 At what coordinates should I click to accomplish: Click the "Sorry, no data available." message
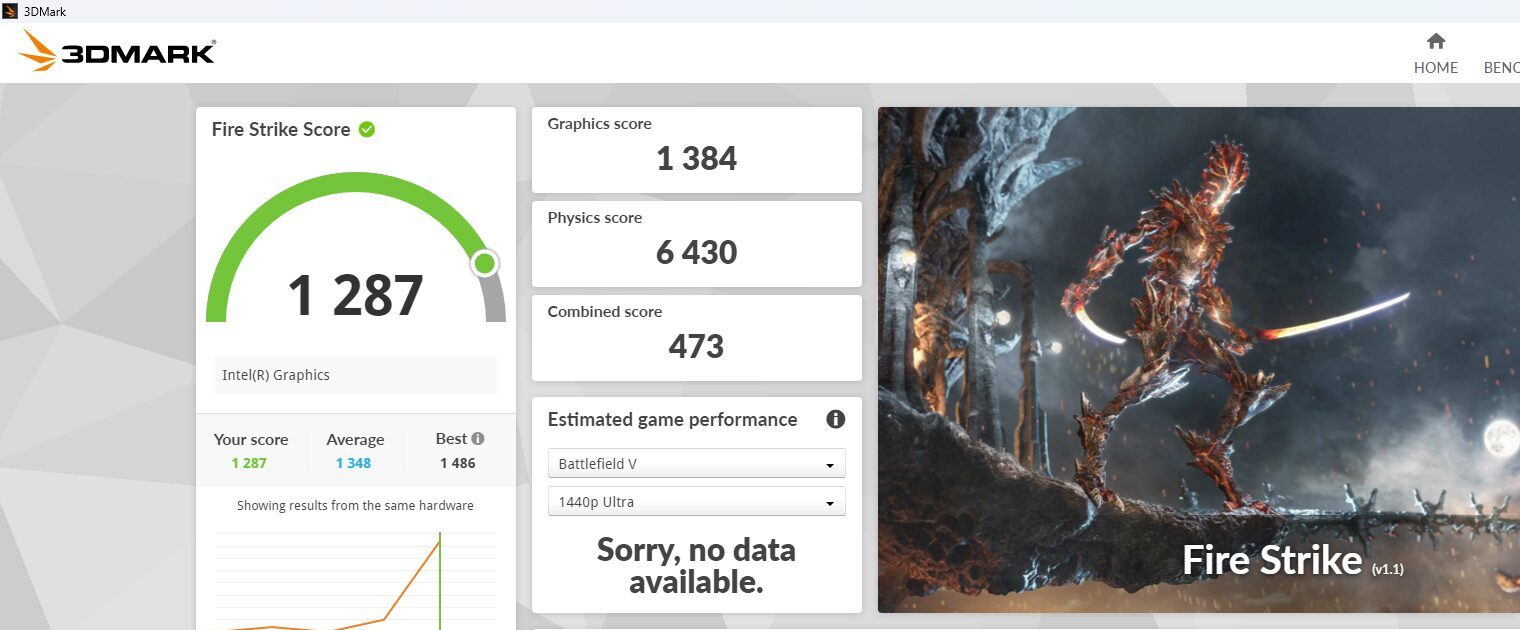[697, 565]
